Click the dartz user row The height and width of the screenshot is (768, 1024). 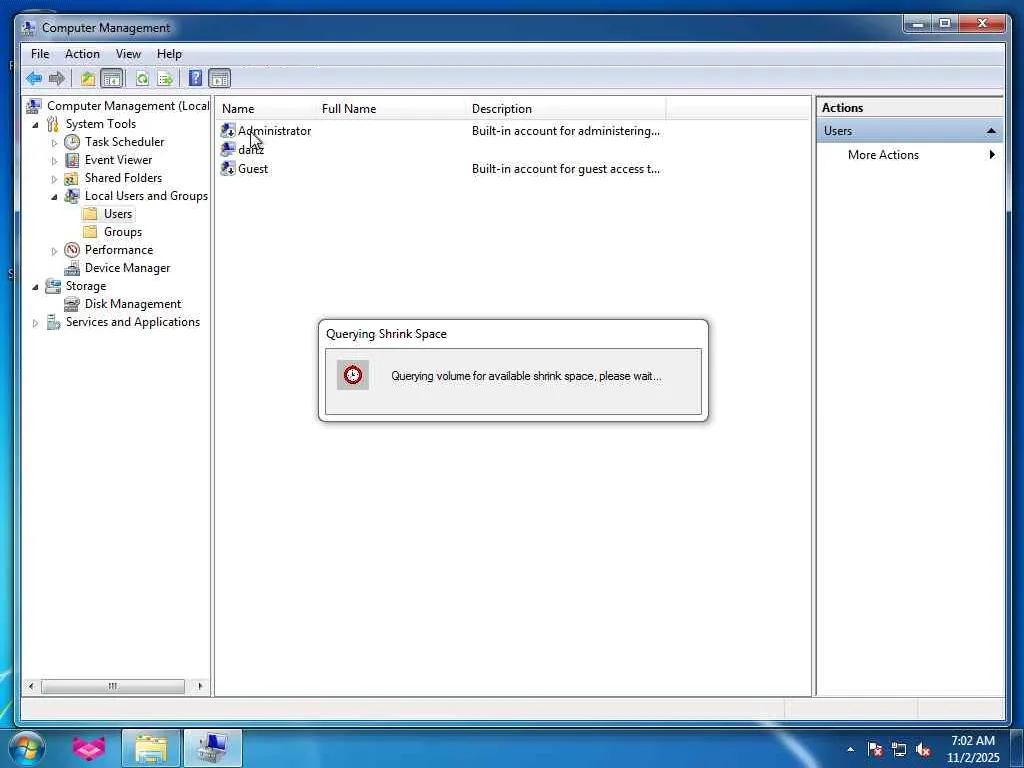click(x=251, y=150)
